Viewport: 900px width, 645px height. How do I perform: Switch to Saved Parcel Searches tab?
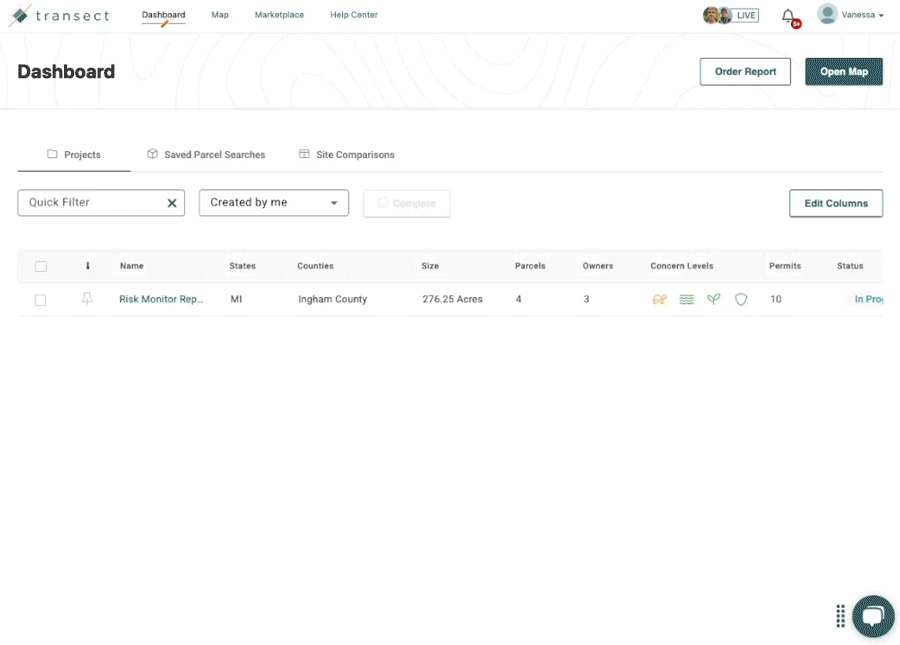pos(206,155)
